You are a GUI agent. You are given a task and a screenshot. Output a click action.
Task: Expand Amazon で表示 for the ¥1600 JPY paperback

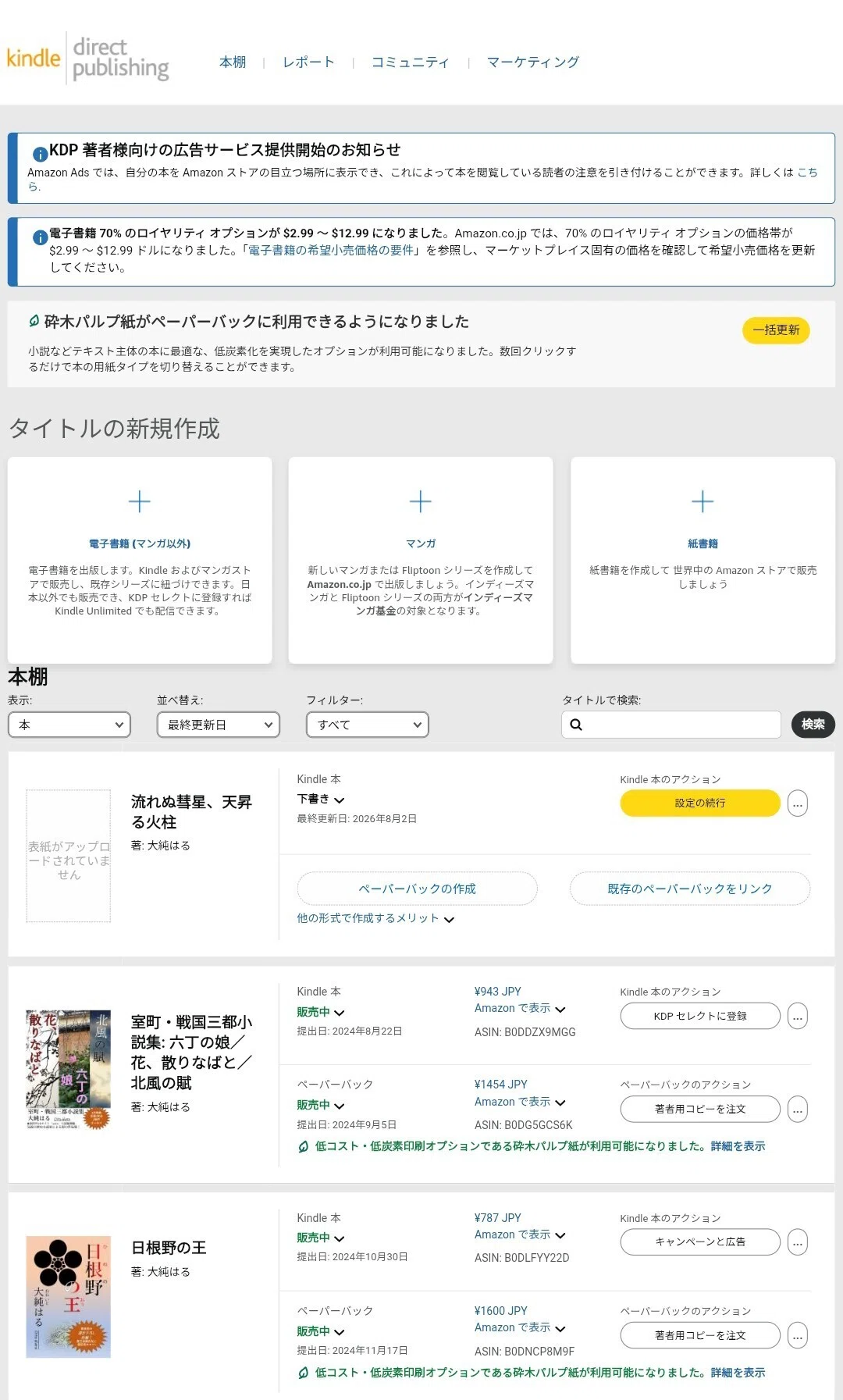pyautogui.click(x=520, y=1327)
